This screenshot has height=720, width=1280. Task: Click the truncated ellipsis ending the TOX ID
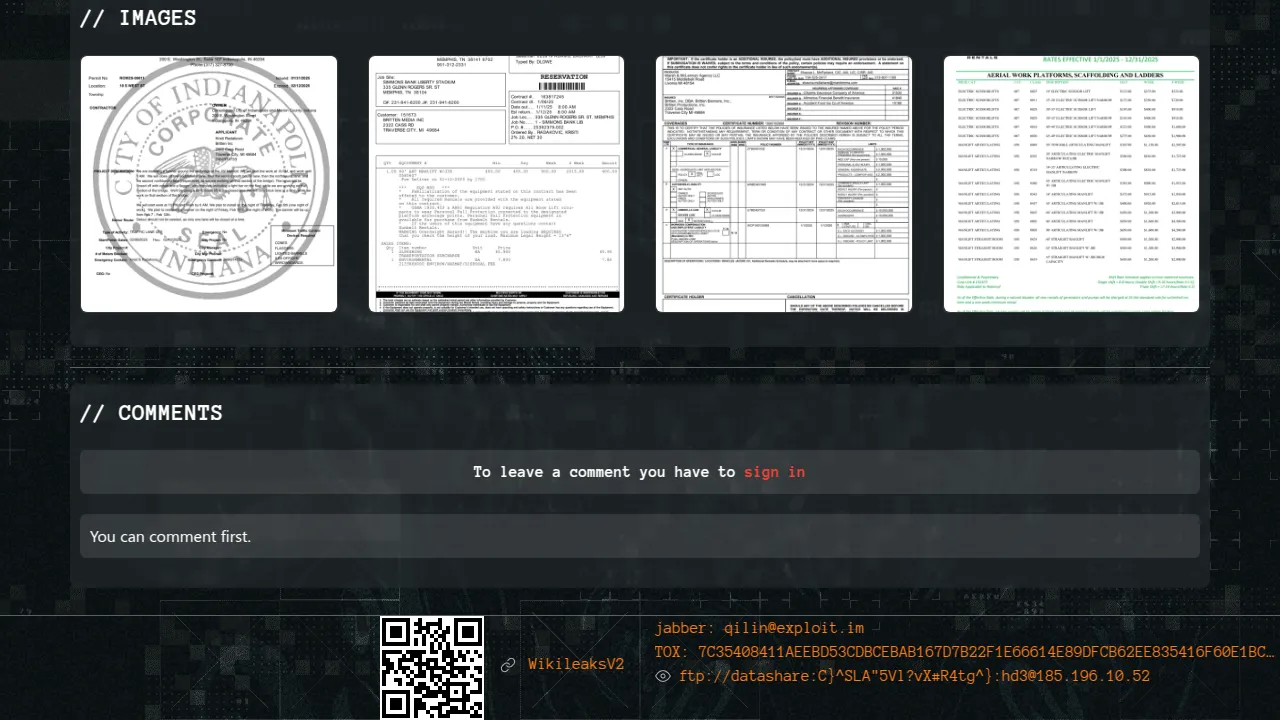(1267, 653)
